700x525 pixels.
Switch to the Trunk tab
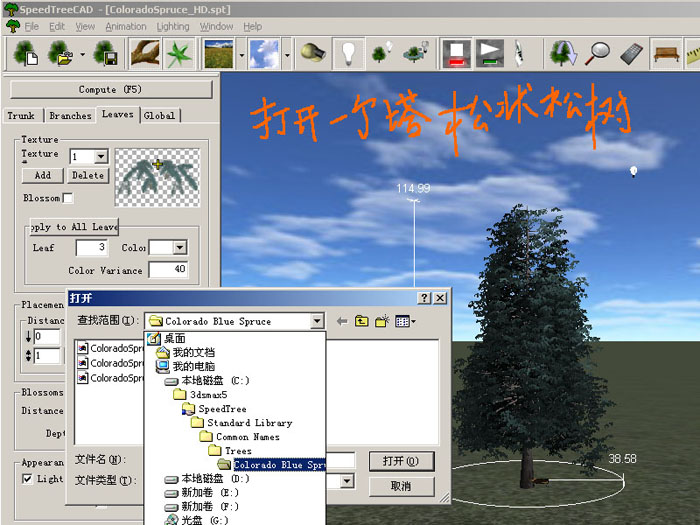tap(21, 116)
